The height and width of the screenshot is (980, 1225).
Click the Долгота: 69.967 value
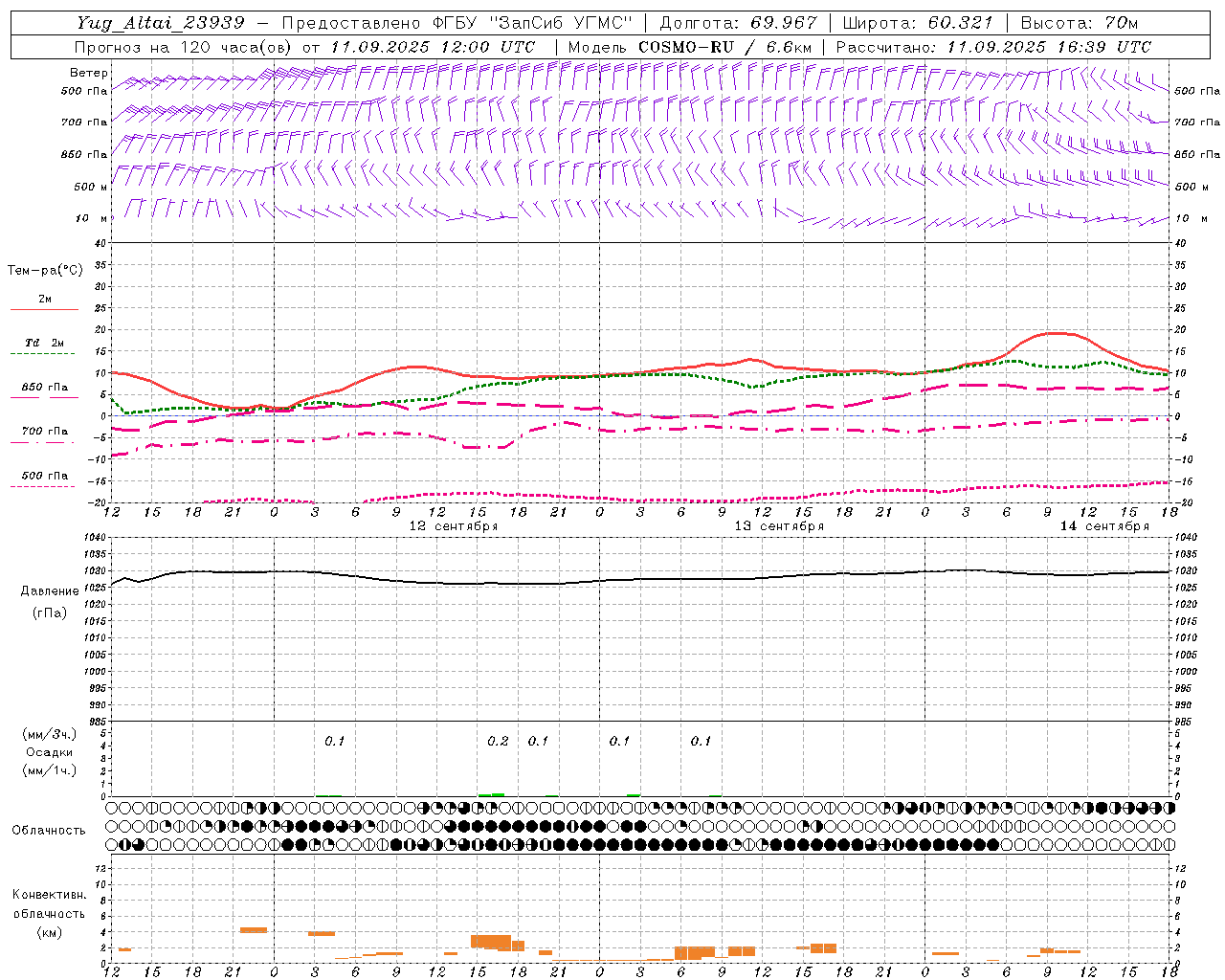[739, 23]
